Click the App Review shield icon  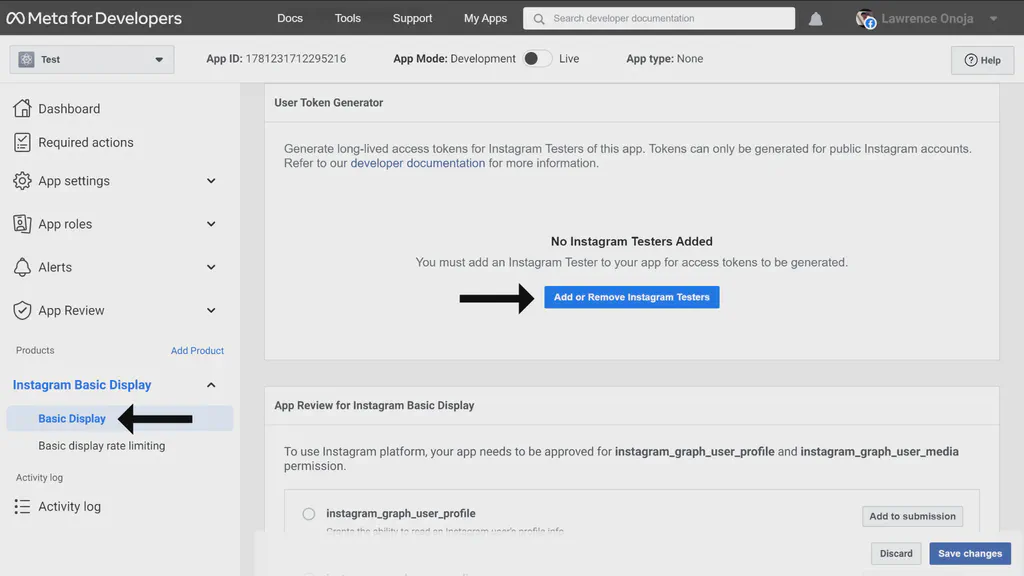click(x=22, y=310)
